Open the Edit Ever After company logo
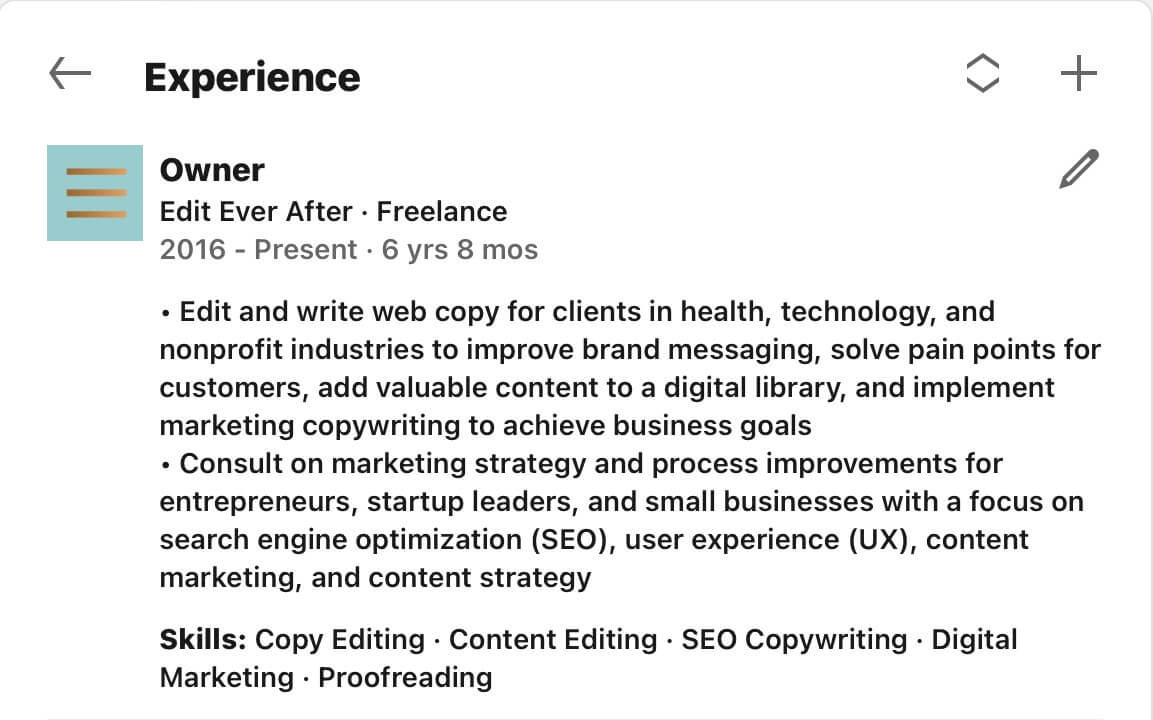 (95, 193)
